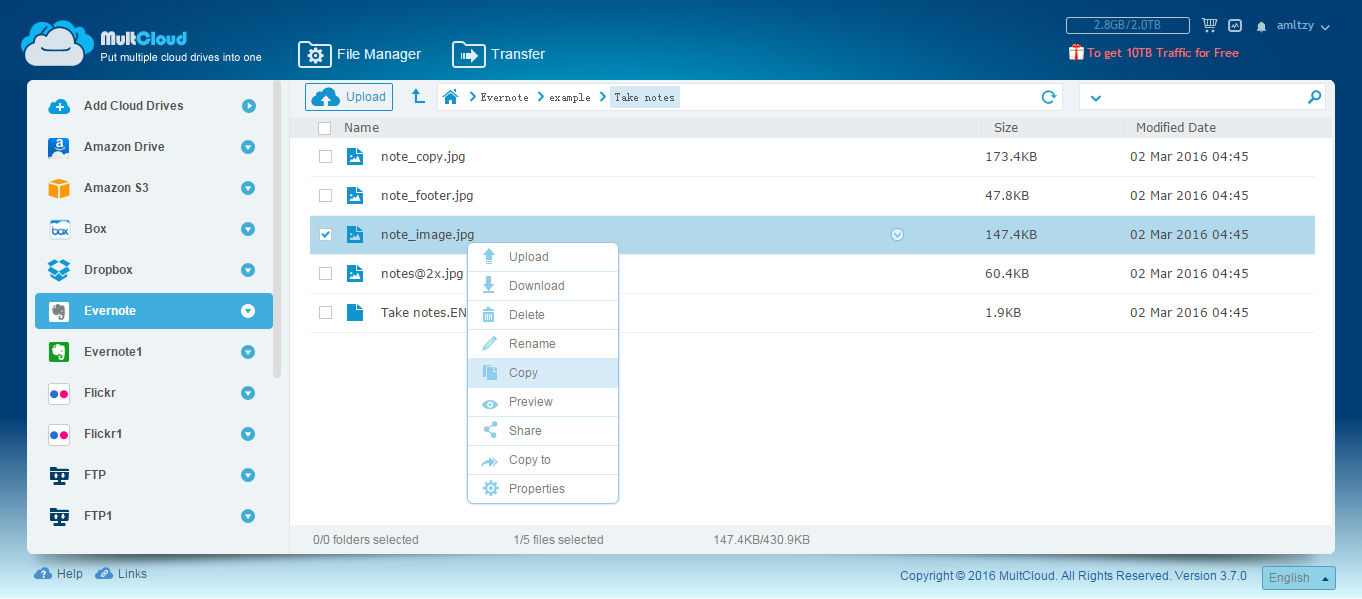
Task: Expand the Amazon S3 dropdown arrow
Action: pos(248,188)
